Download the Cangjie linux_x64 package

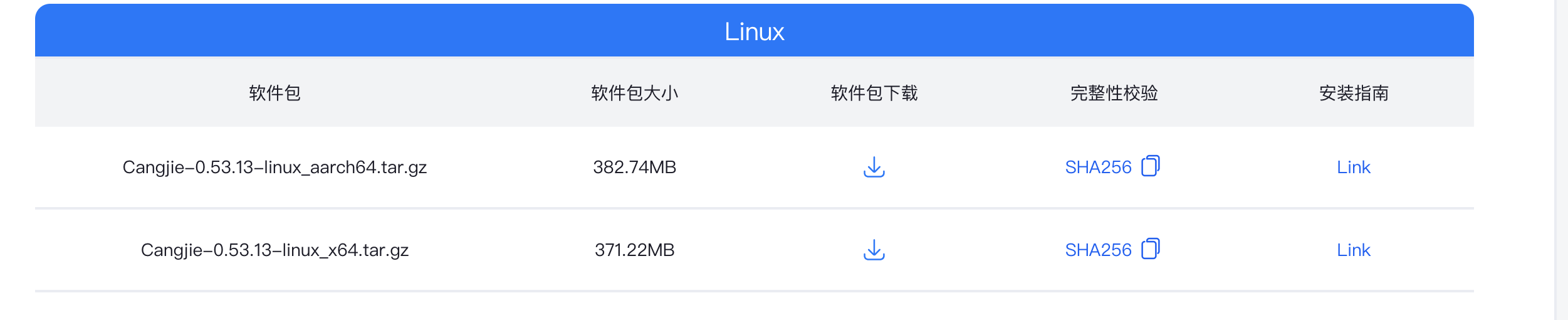874,250
